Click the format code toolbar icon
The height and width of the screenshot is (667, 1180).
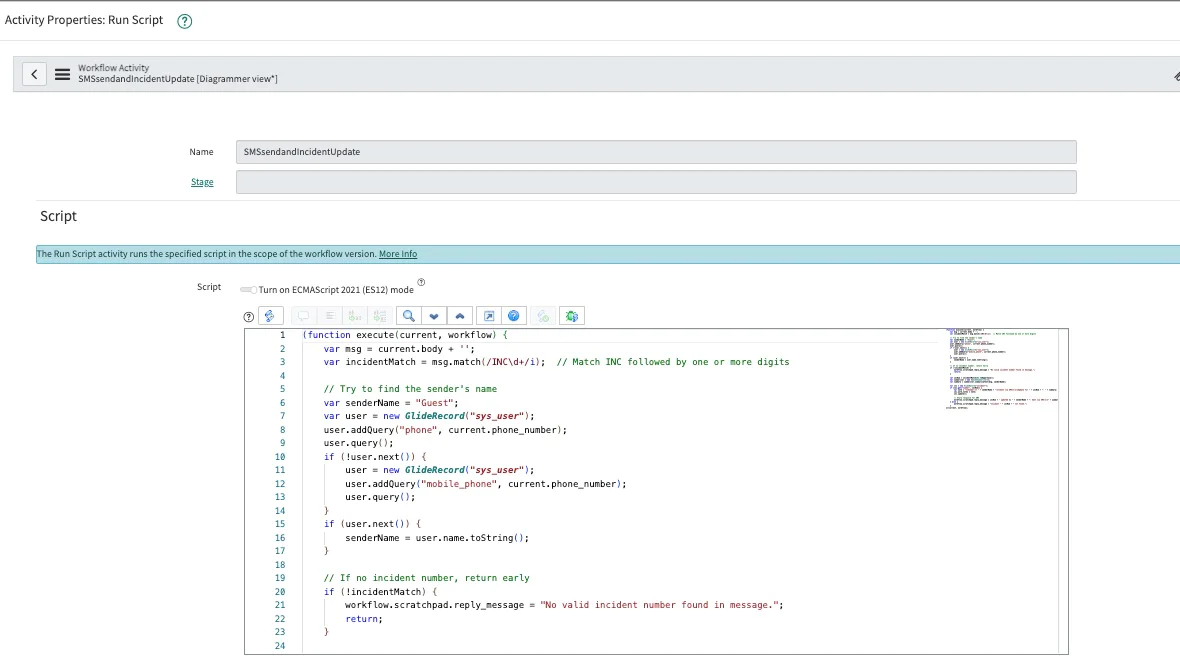point(329,316)
